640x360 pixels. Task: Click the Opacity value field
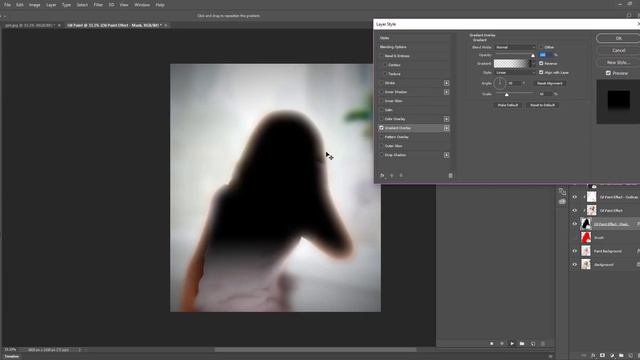point(545,55)
